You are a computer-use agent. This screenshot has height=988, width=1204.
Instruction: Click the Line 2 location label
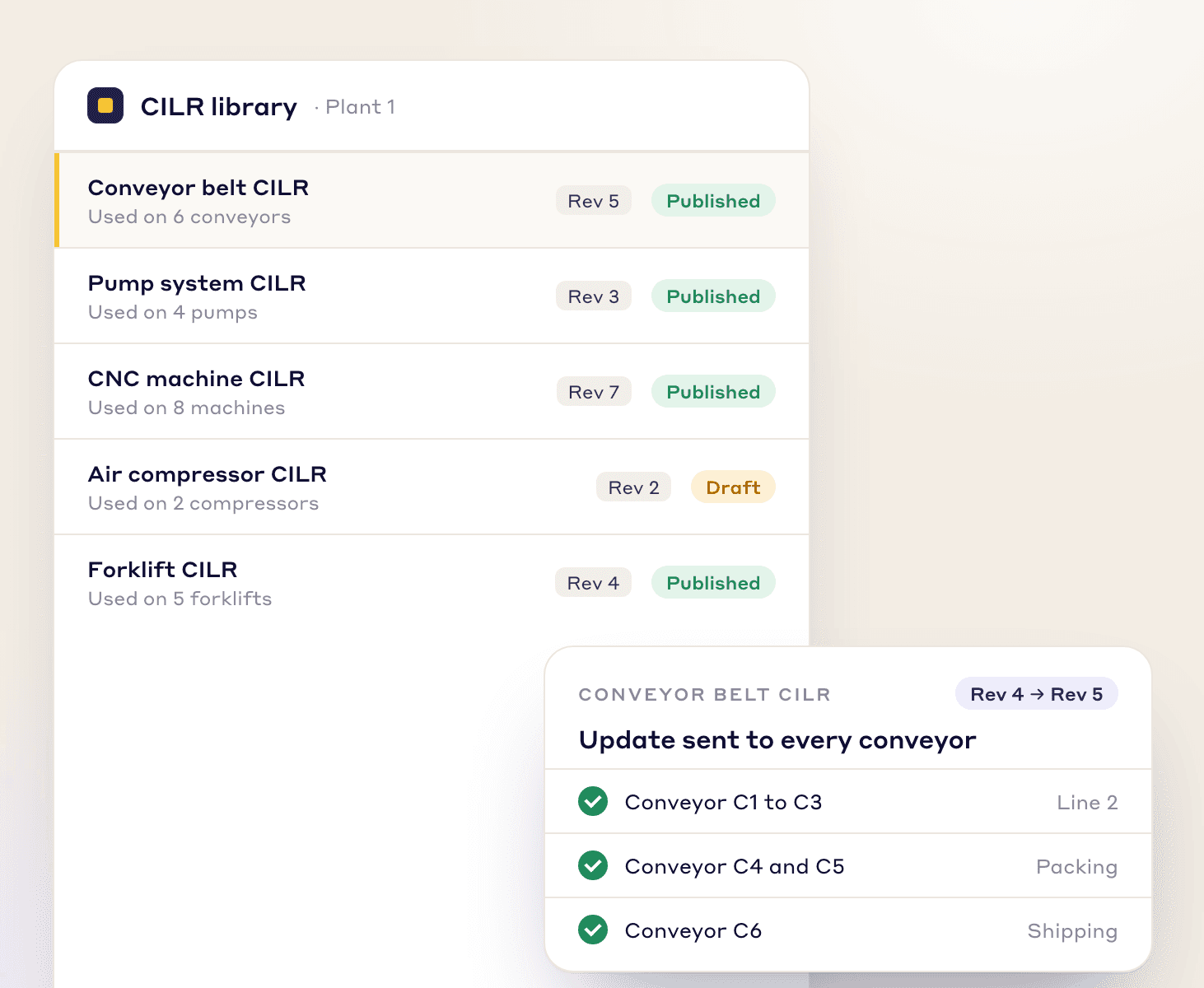click(x=1087, y=802)
